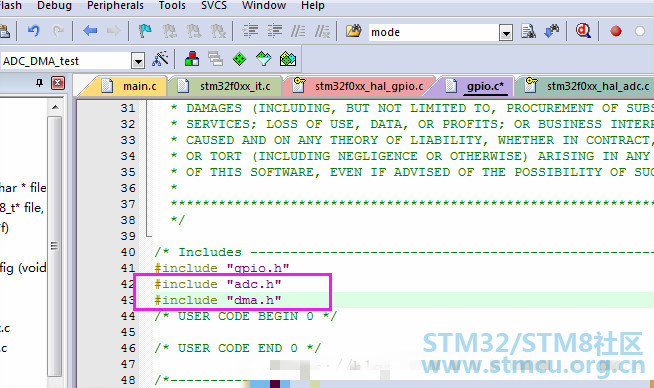
Task: Expand the mode search dropdown arrow
Action: pos(506,33)
